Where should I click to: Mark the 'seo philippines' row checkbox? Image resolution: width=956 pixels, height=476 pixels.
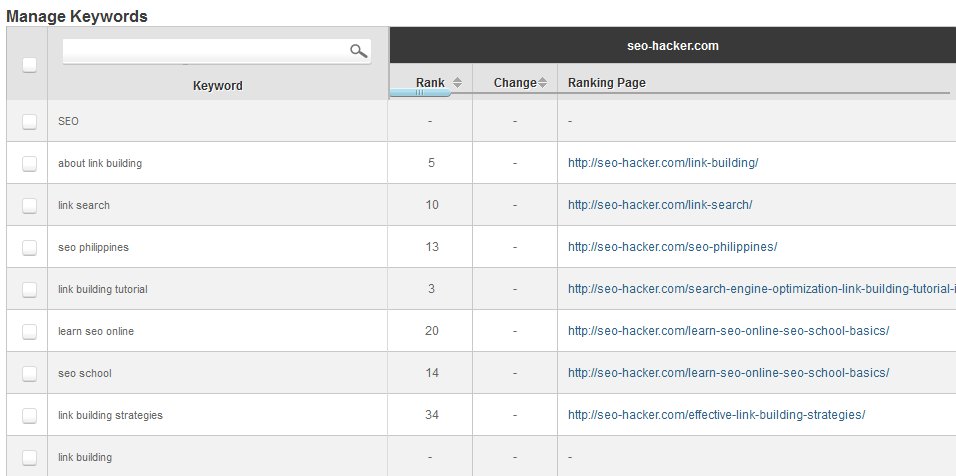pos(29,247)
